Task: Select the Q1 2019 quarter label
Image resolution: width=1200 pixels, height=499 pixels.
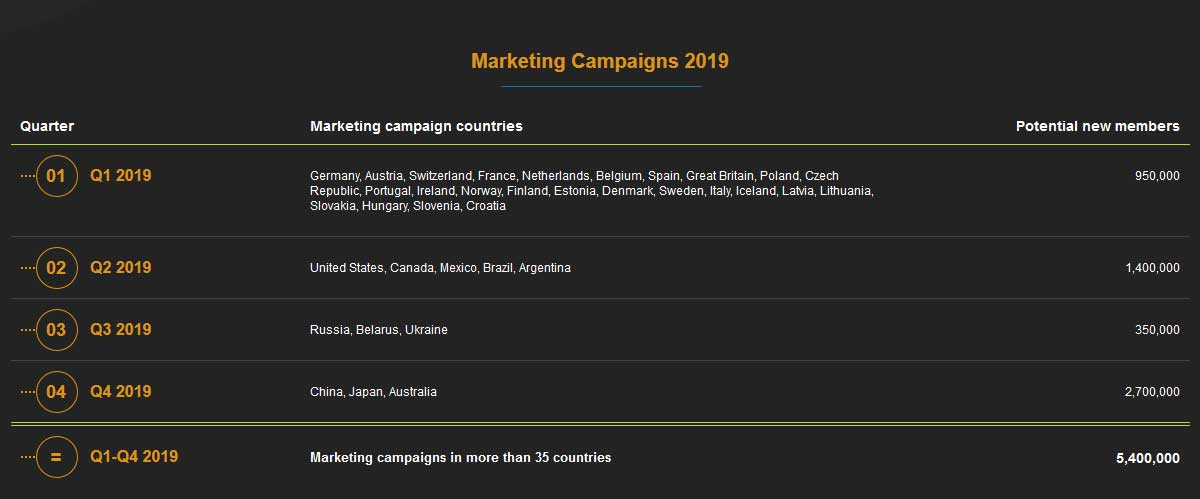Action: click(120, 176)
